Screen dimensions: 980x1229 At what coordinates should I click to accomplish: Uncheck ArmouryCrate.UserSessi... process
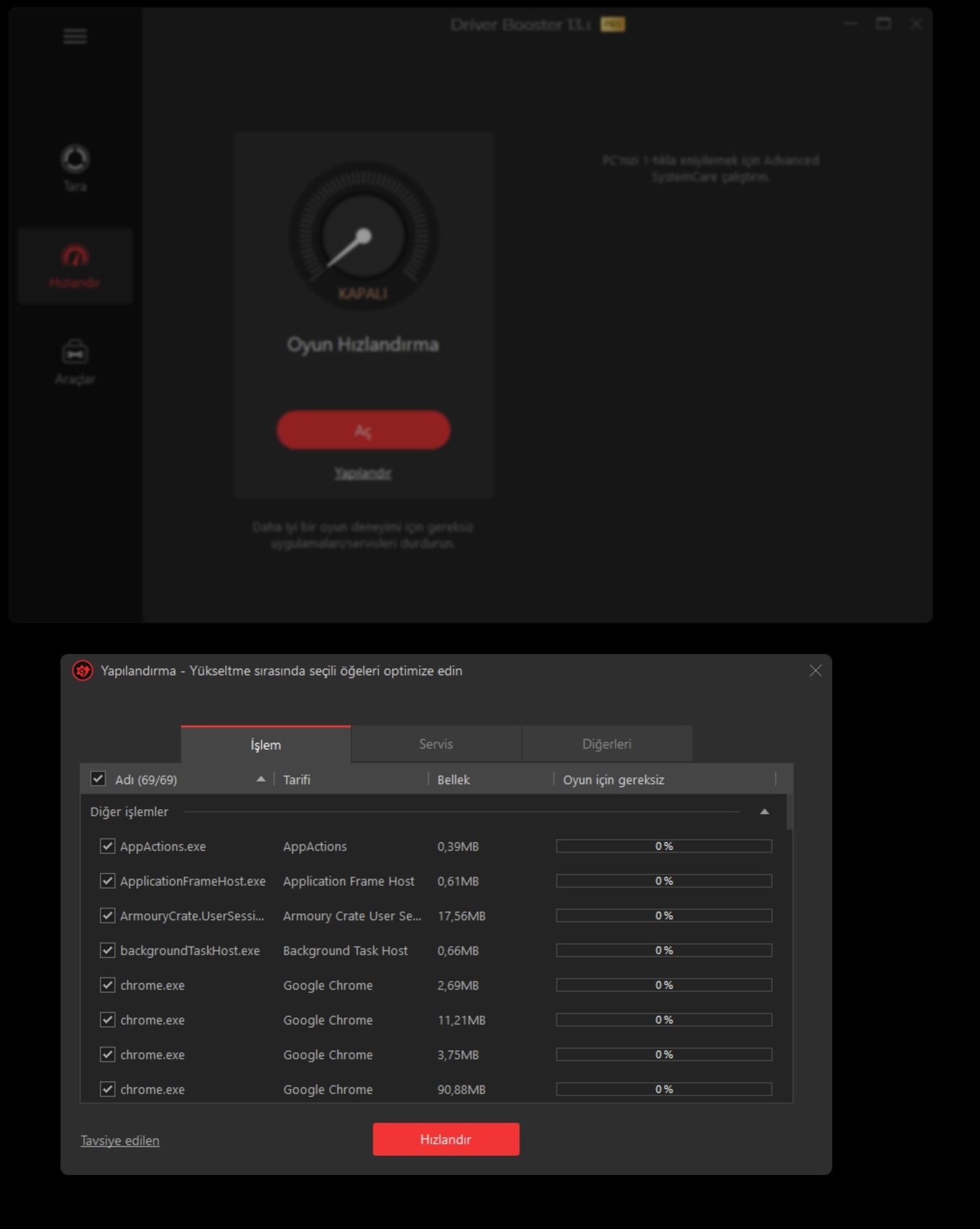point(107,915)
